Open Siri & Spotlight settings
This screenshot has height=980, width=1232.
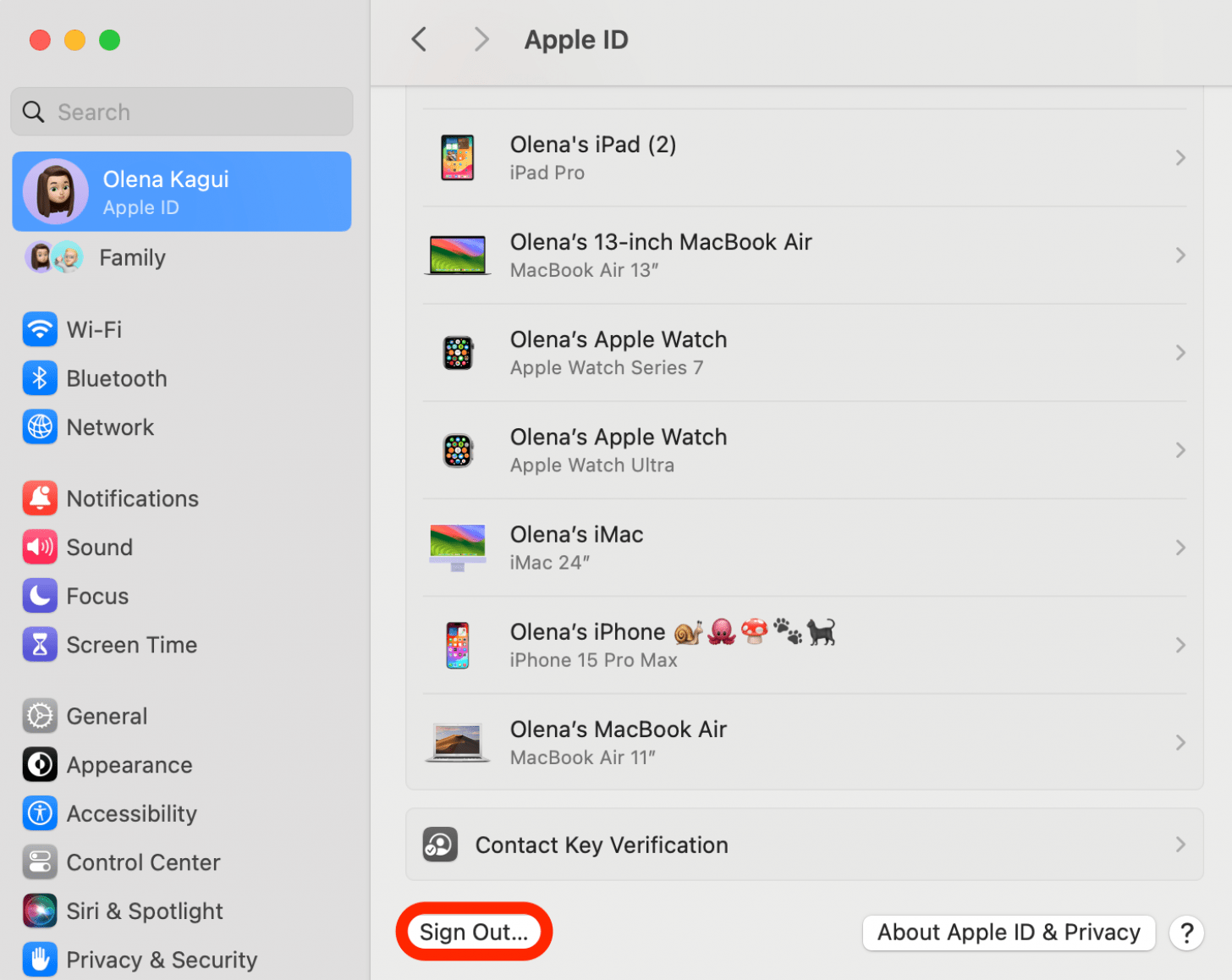click(x=143, y=911)
